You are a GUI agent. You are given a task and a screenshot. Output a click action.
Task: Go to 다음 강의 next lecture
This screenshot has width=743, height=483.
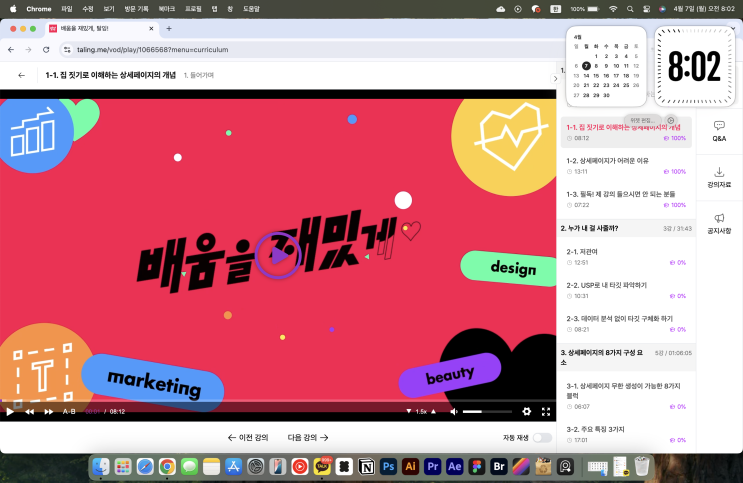coord(308,437)
